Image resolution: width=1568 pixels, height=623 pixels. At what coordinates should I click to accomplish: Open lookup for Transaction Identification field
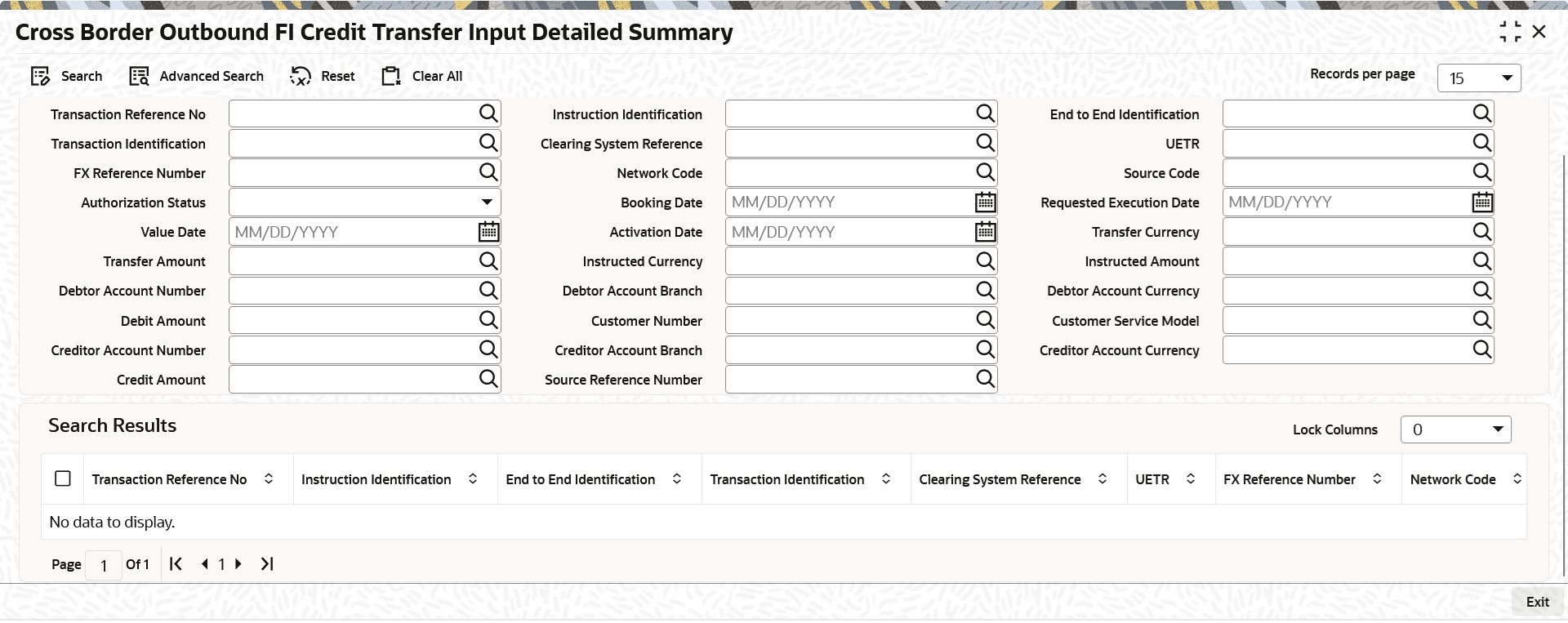click(x=488, y=143)
